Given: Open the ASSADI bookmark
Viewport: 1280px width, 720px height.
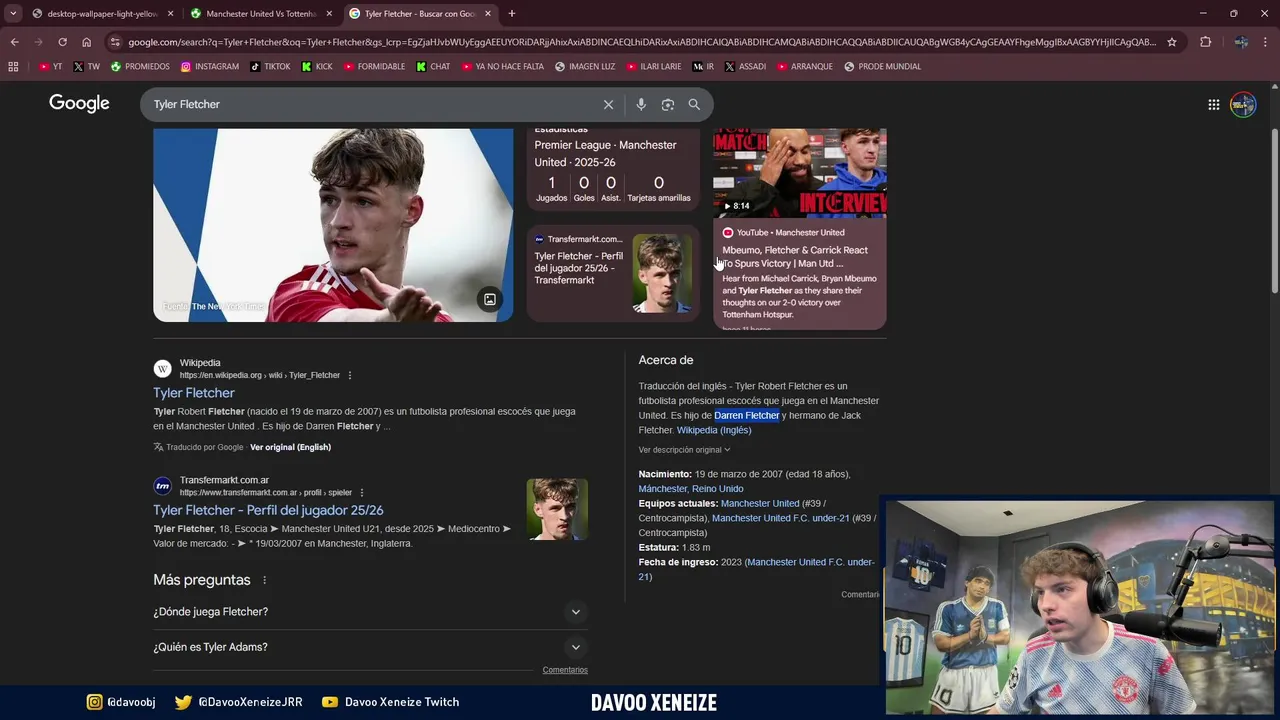Looking at the screenshot, I should (x=745, y=66).
